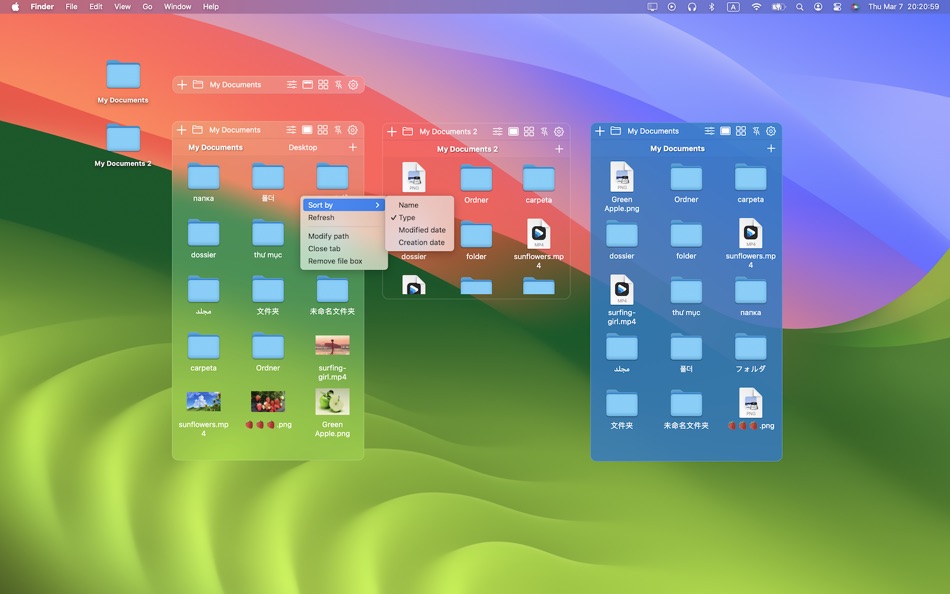
Task: Add a new tab in the My Documents 2 tab row
Action: (x=559, y=149)
